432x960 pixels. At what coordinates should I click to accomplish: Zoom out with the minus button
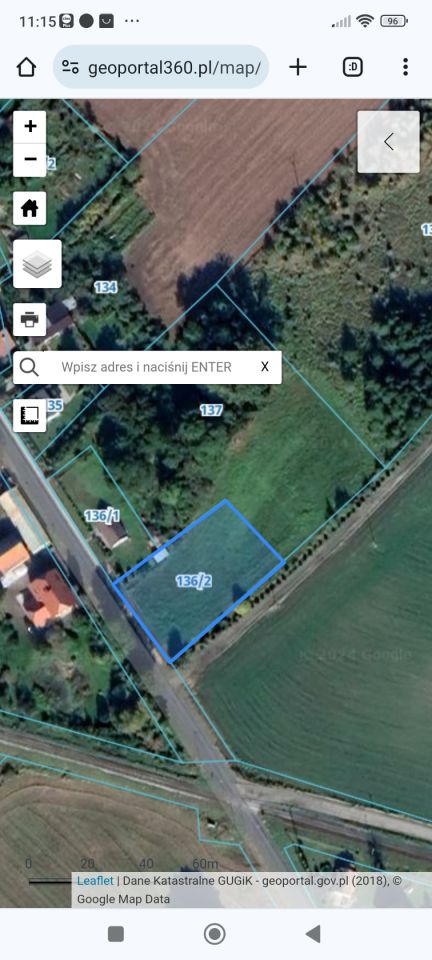(30, 160)
